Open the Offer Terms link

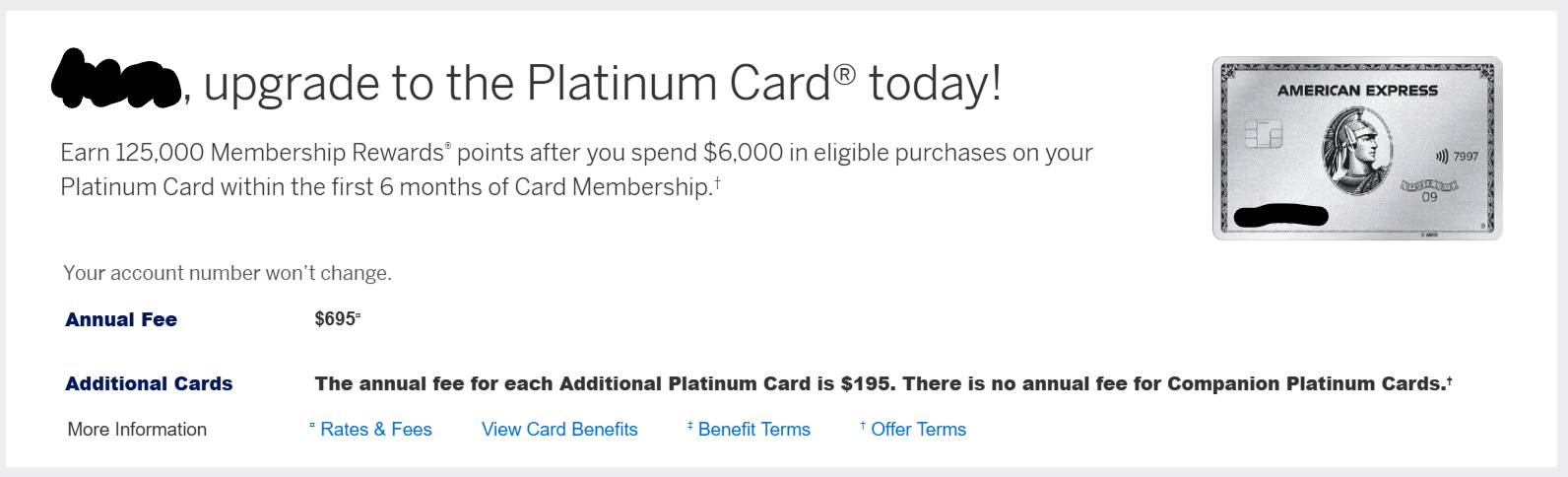pos(918,430)
